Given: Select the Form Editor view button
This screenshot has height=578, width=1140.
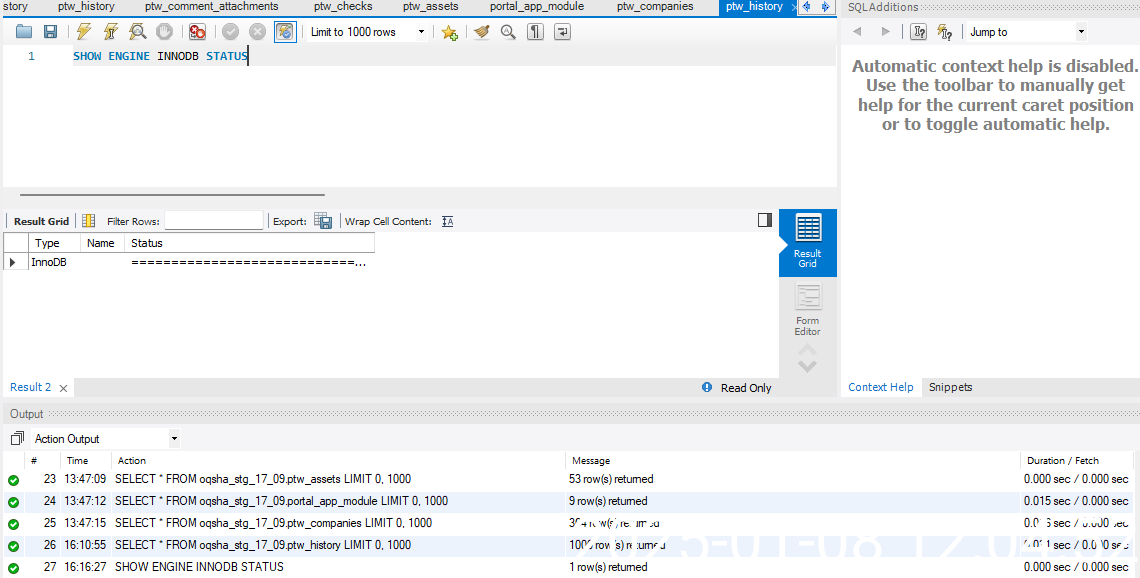Looking at the screenshot, I should [x=807, y=309].
